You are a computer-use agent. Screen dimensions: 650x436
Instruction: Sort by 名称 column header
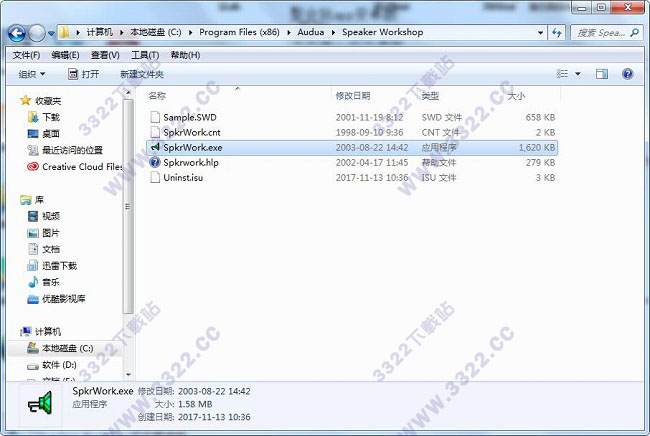(x=157, y=96)
